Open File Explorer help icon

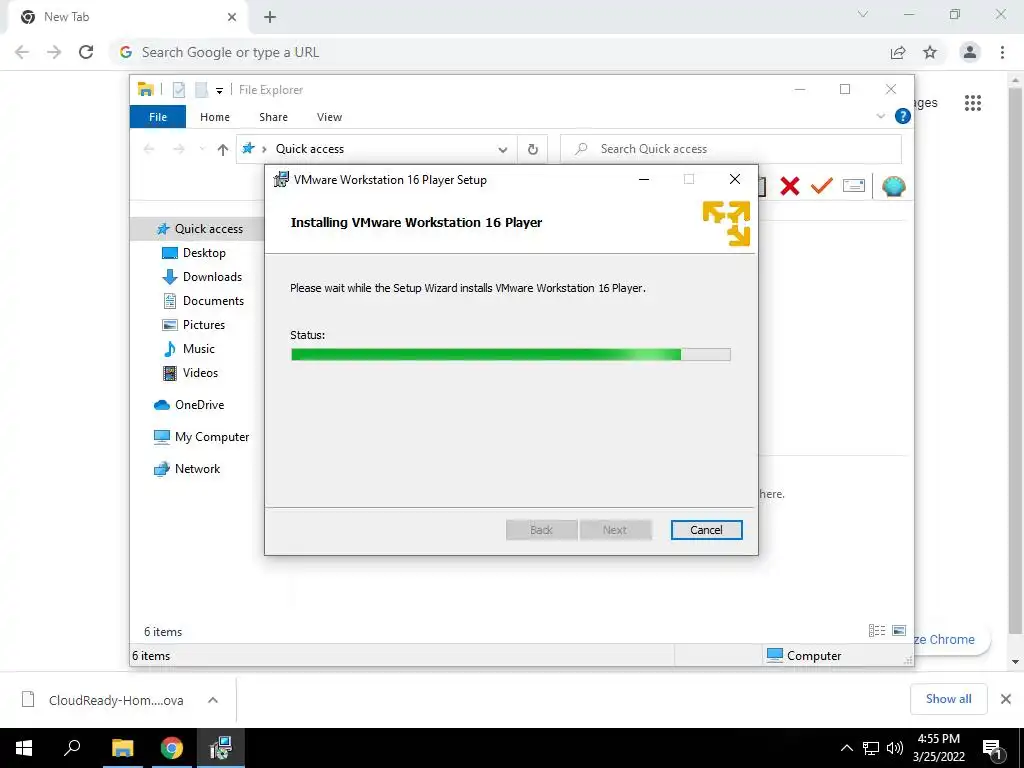903,116
